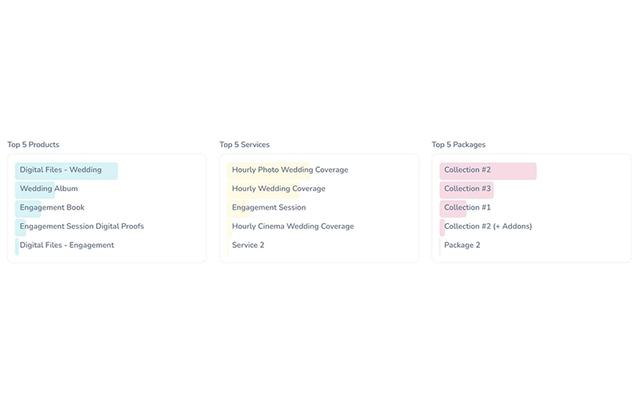The width and height of the screenshot is (640, 400).
Task: Select Hourly Cinema Wedding Coverage service
Action: [x=293, y=227]
